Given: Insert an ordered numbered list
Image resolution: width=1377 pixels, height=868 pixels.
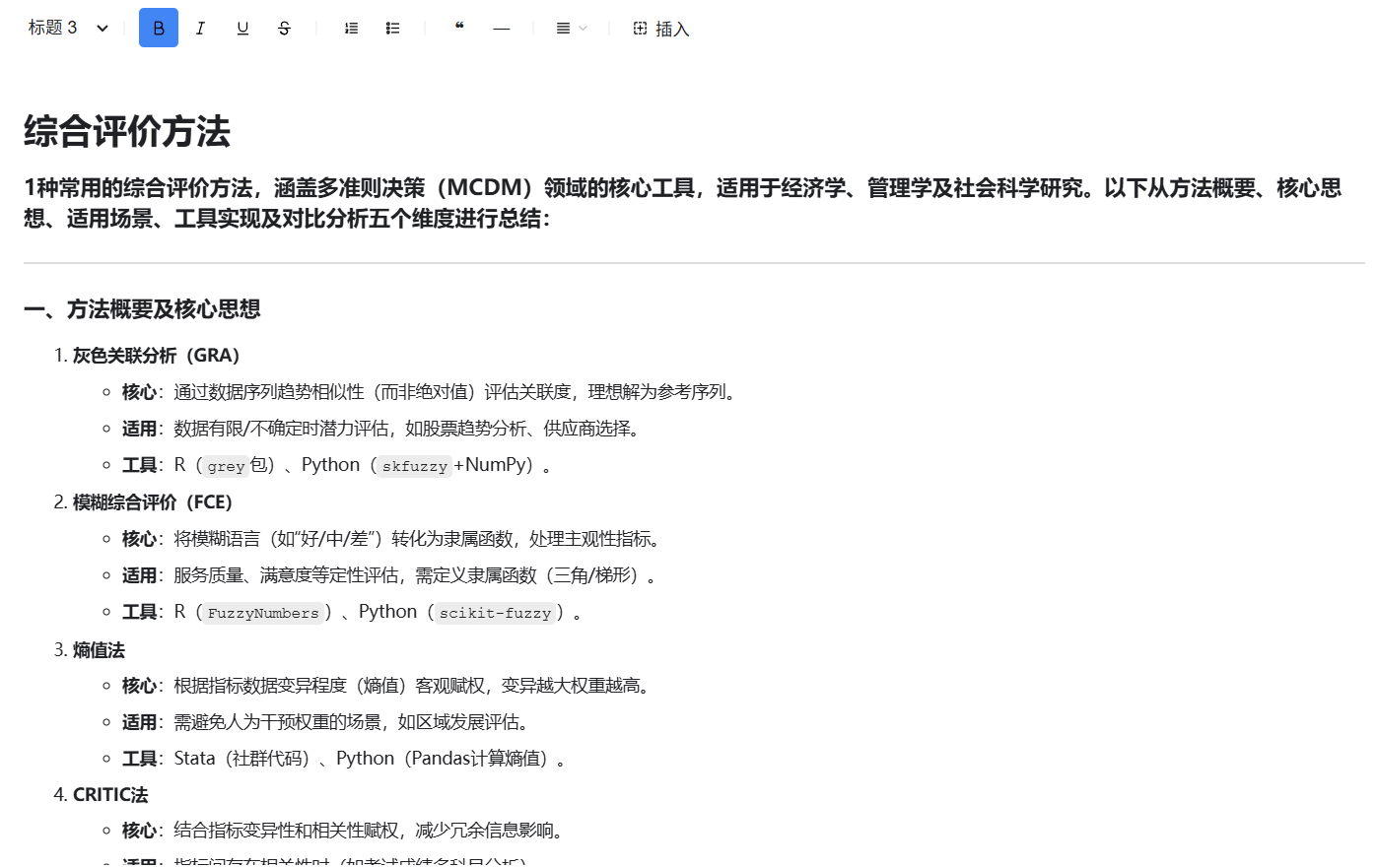Looking at the screenshot, I should click(x=351, y=28).
